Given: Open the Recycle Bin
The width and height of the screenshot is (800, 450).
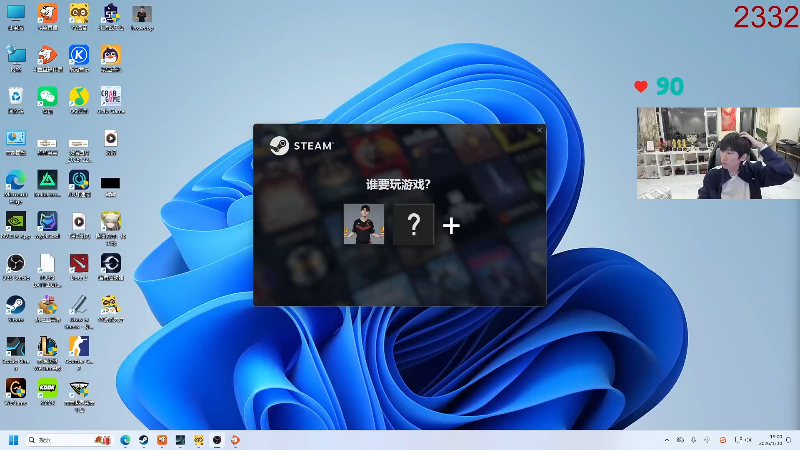Looking at the screenshot, I should pyautogui.click(x=16, y=100).
